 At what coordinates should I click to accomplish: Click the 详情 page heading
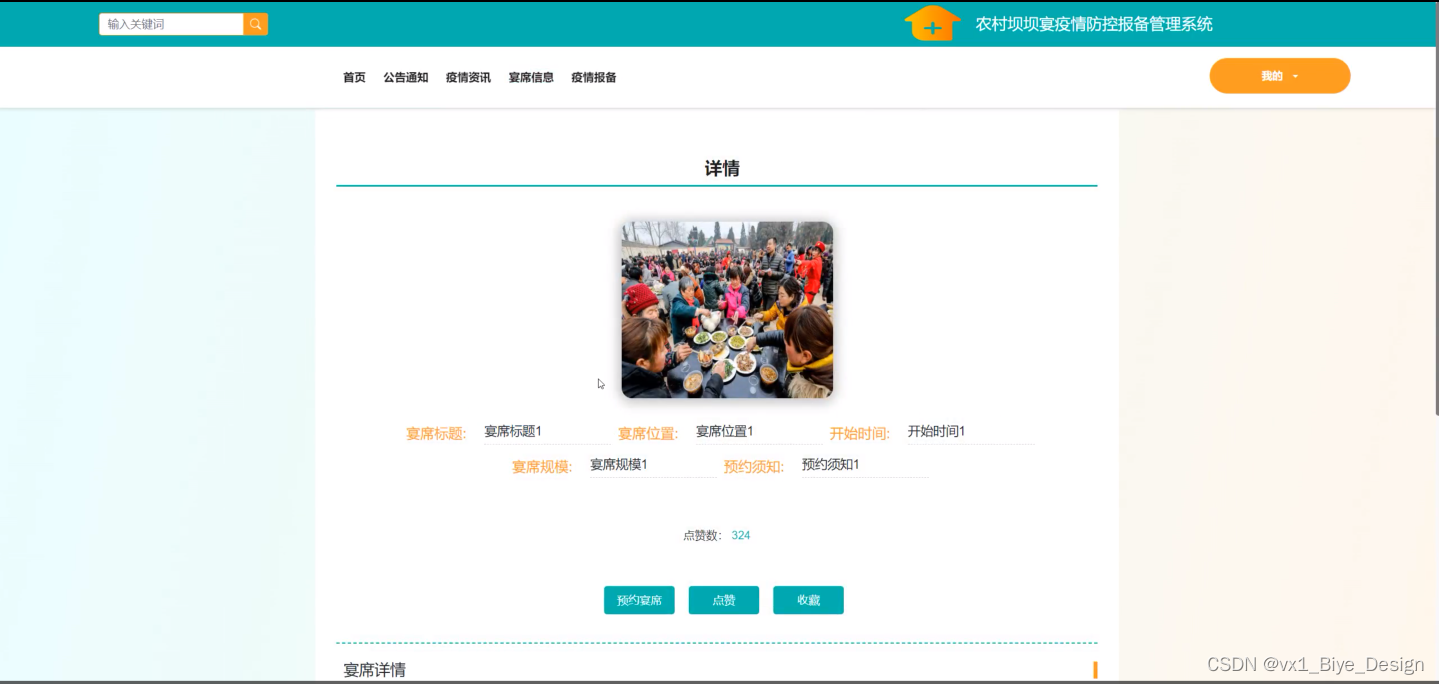(722, 169)
